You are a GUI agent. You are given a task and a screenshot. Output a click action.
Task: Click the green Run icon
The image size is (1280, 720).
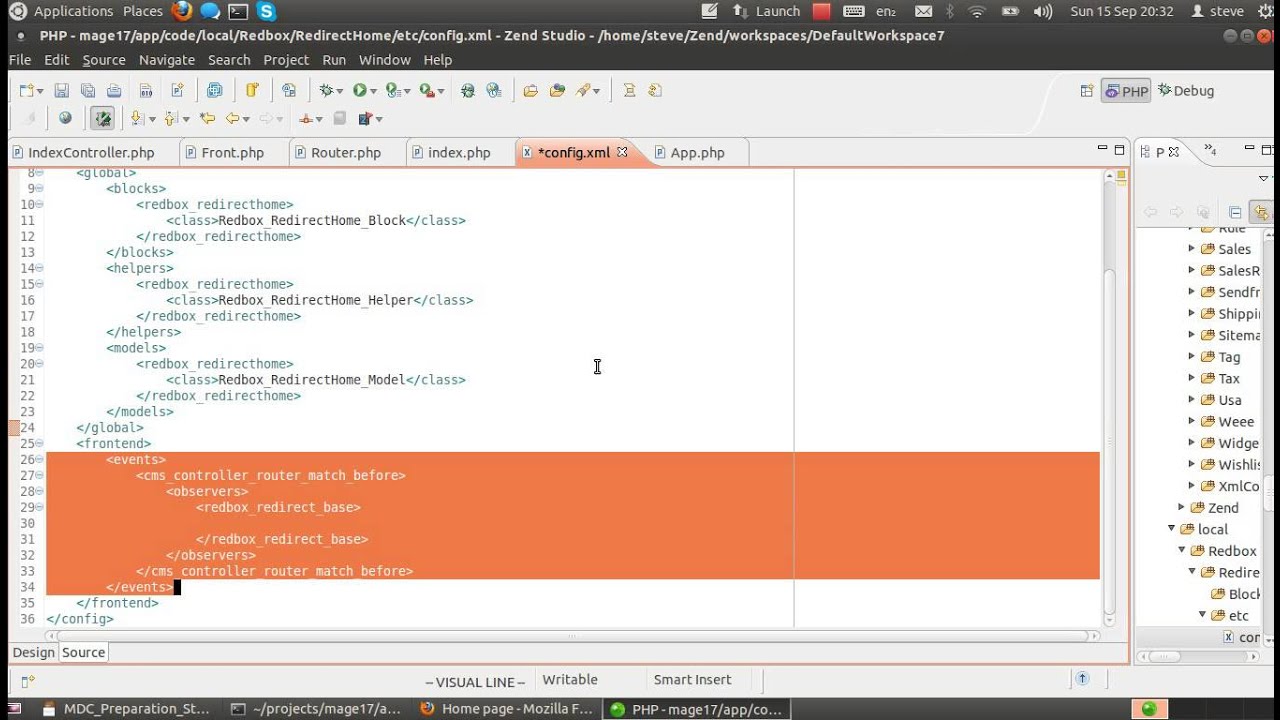[359, 90]
